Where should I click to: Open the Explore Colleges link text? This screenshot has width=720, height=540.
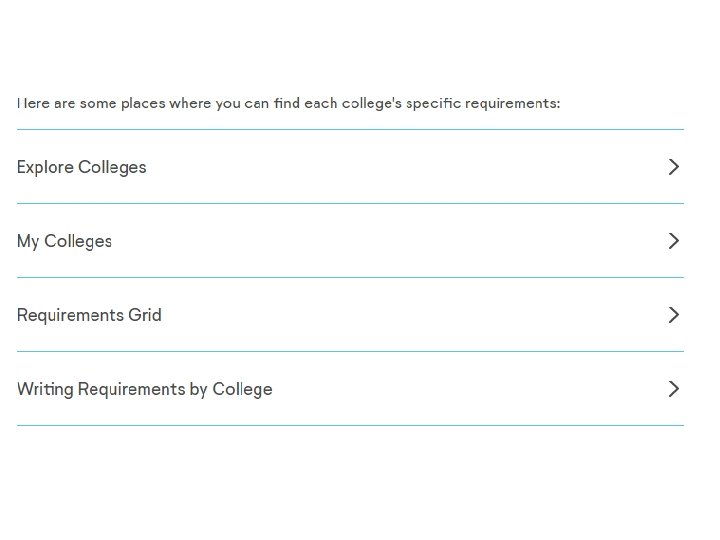[82, 167]
